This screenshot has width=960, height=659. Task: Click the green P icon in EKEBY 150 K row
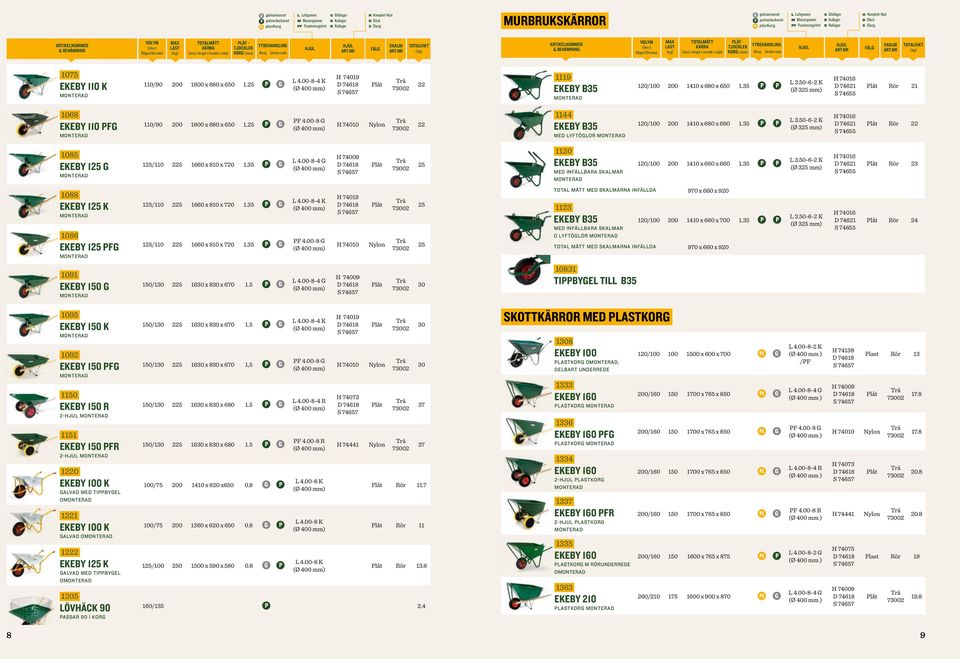[266, 324]
